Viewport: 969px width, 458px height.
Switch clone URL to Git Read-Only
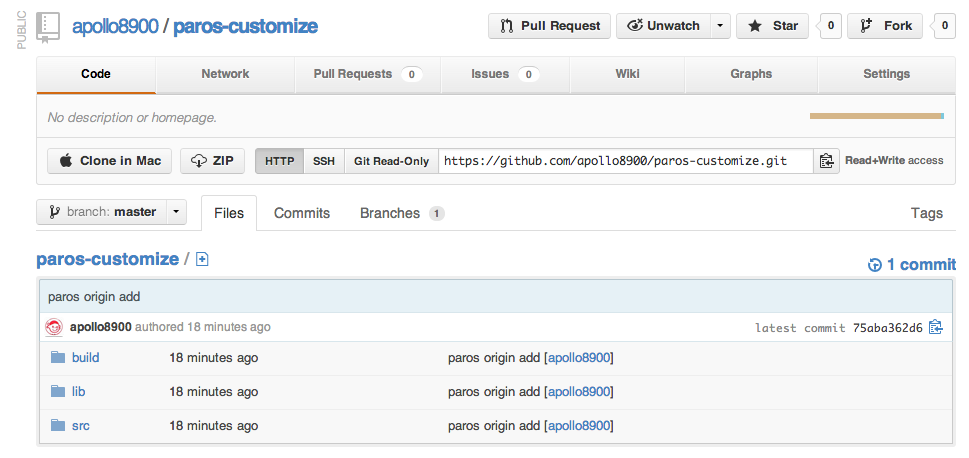click(x=391, y=161)
